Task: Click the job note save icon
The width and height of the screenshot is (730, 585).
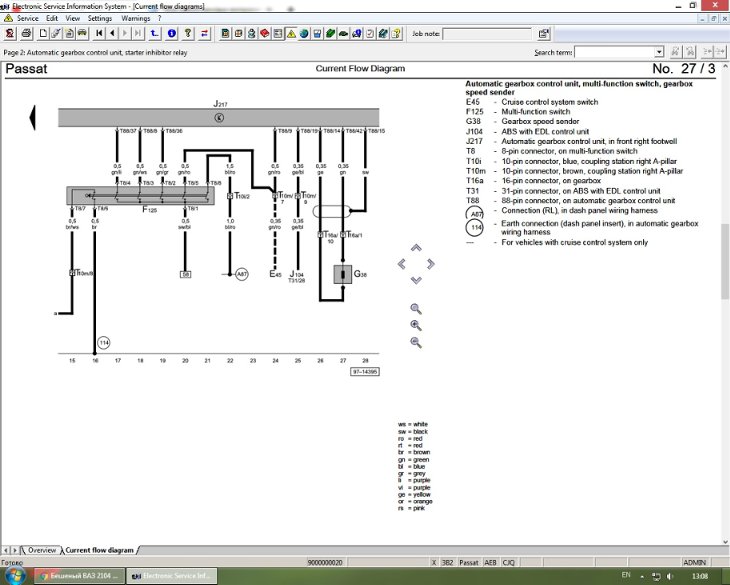Action: [x=543, y=34]
